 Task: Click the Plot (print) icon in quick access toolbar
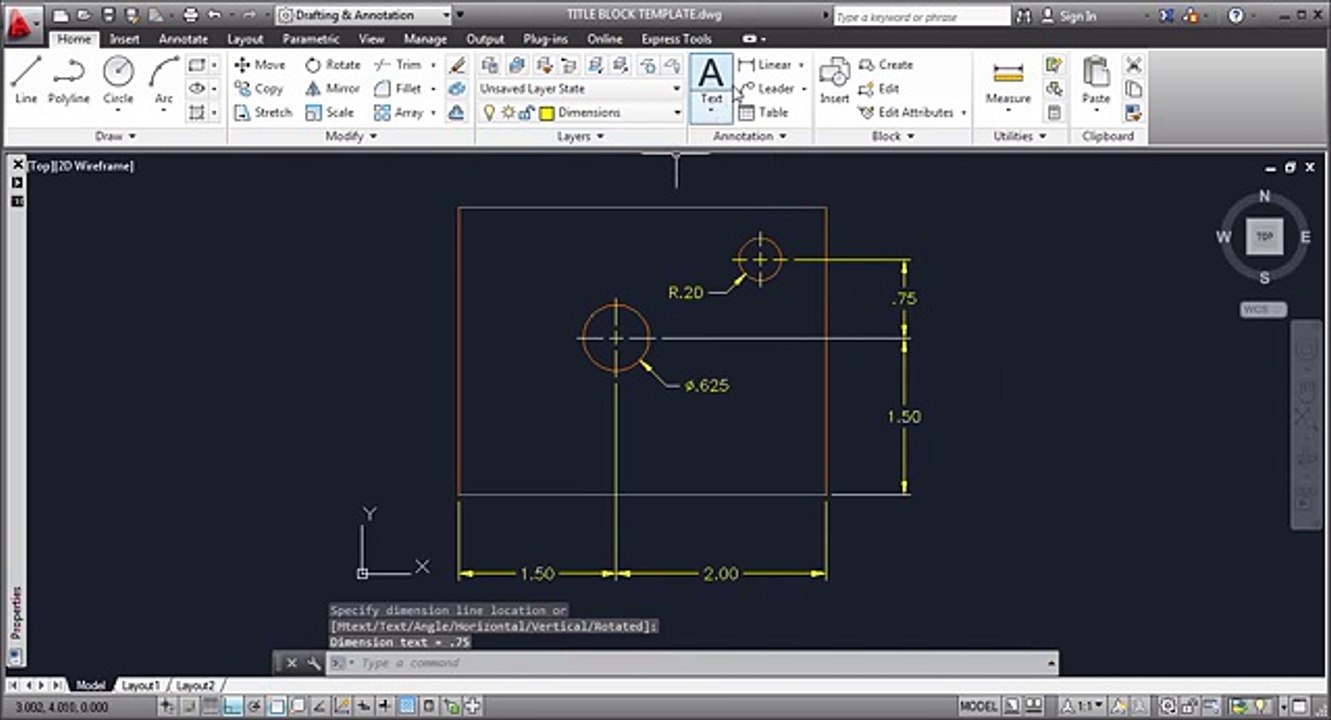(x=190, y=15)
